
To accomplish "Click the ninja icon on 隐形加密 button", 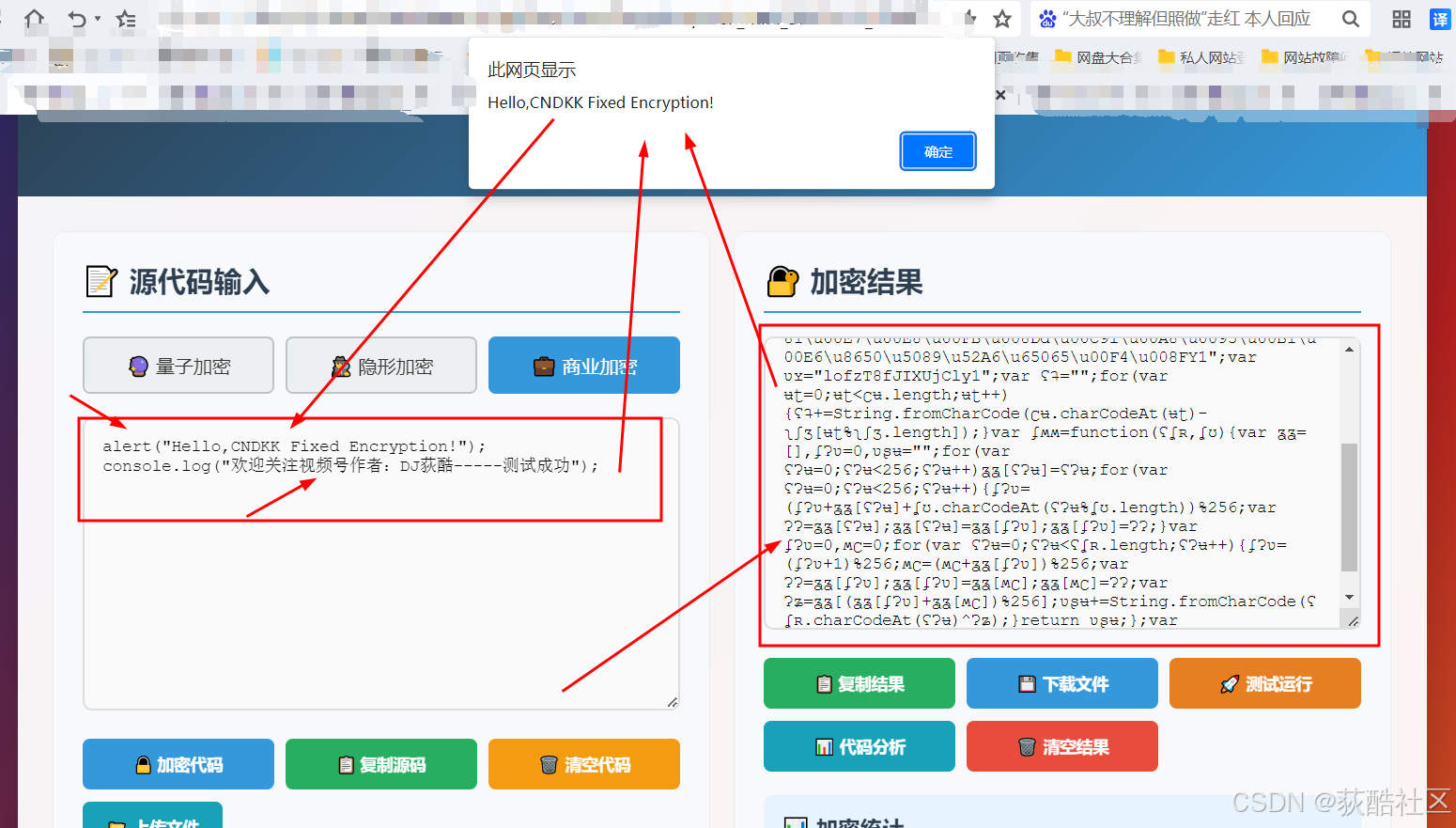I will click(x=342, y=366).
